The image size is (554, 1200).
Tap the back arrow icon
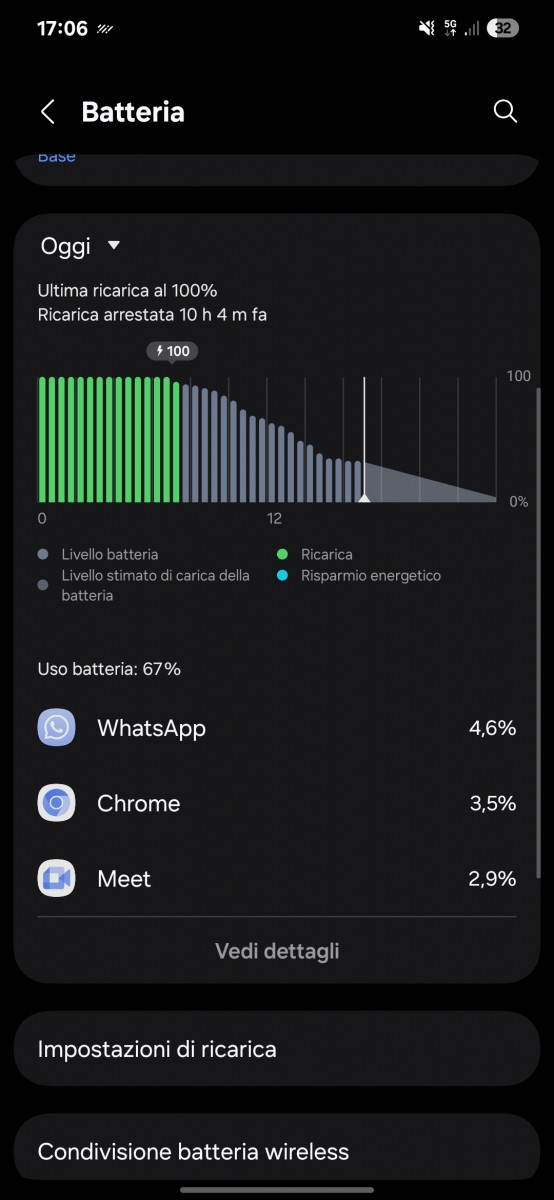pos(47,111)
